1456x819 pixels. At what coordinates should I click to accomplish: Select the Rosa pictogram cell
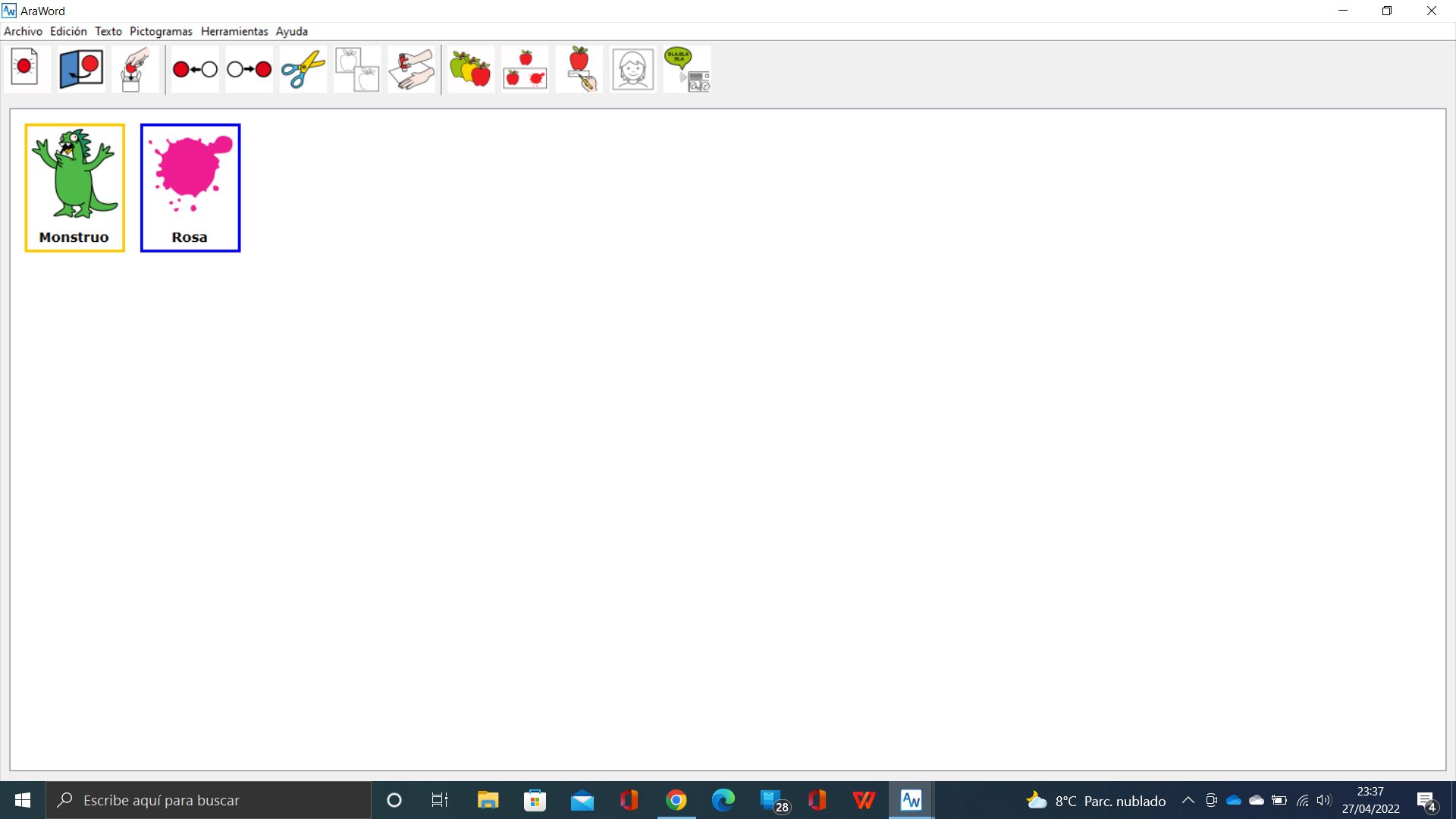[x=190, y=187]
